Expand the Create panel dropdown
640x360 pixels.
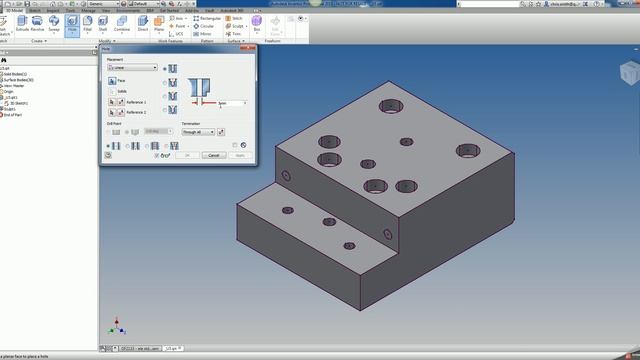click(x=39, y=41)
